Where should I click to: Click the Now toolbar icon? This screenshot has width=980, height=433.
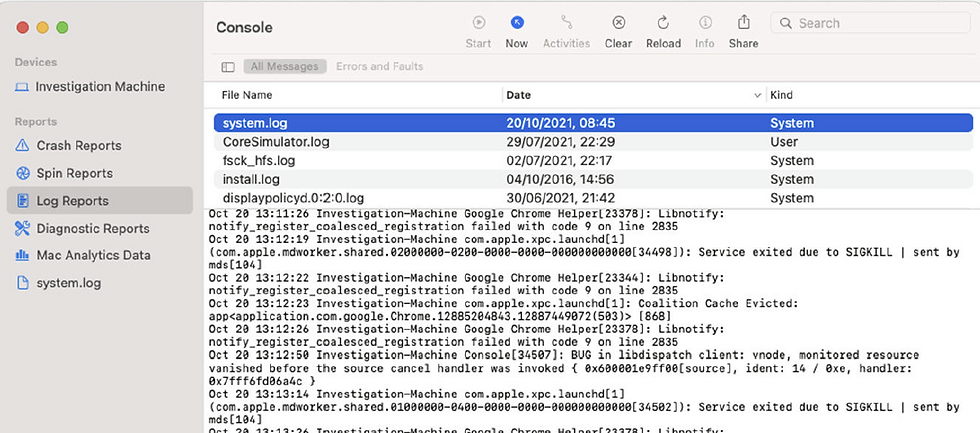point(517,23)
